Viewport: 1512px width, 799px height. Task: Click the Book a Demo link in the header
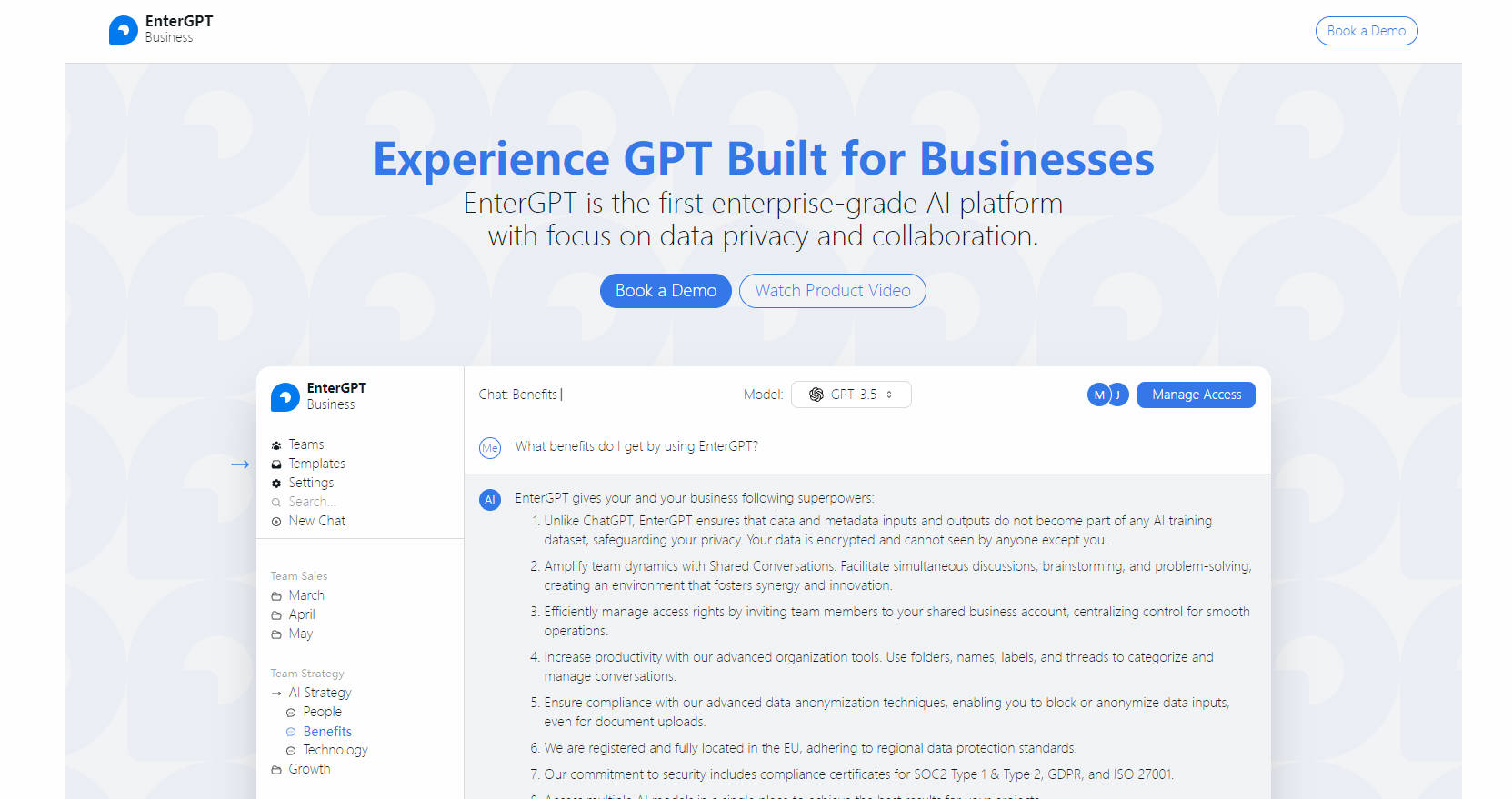tap(1366, 31)
